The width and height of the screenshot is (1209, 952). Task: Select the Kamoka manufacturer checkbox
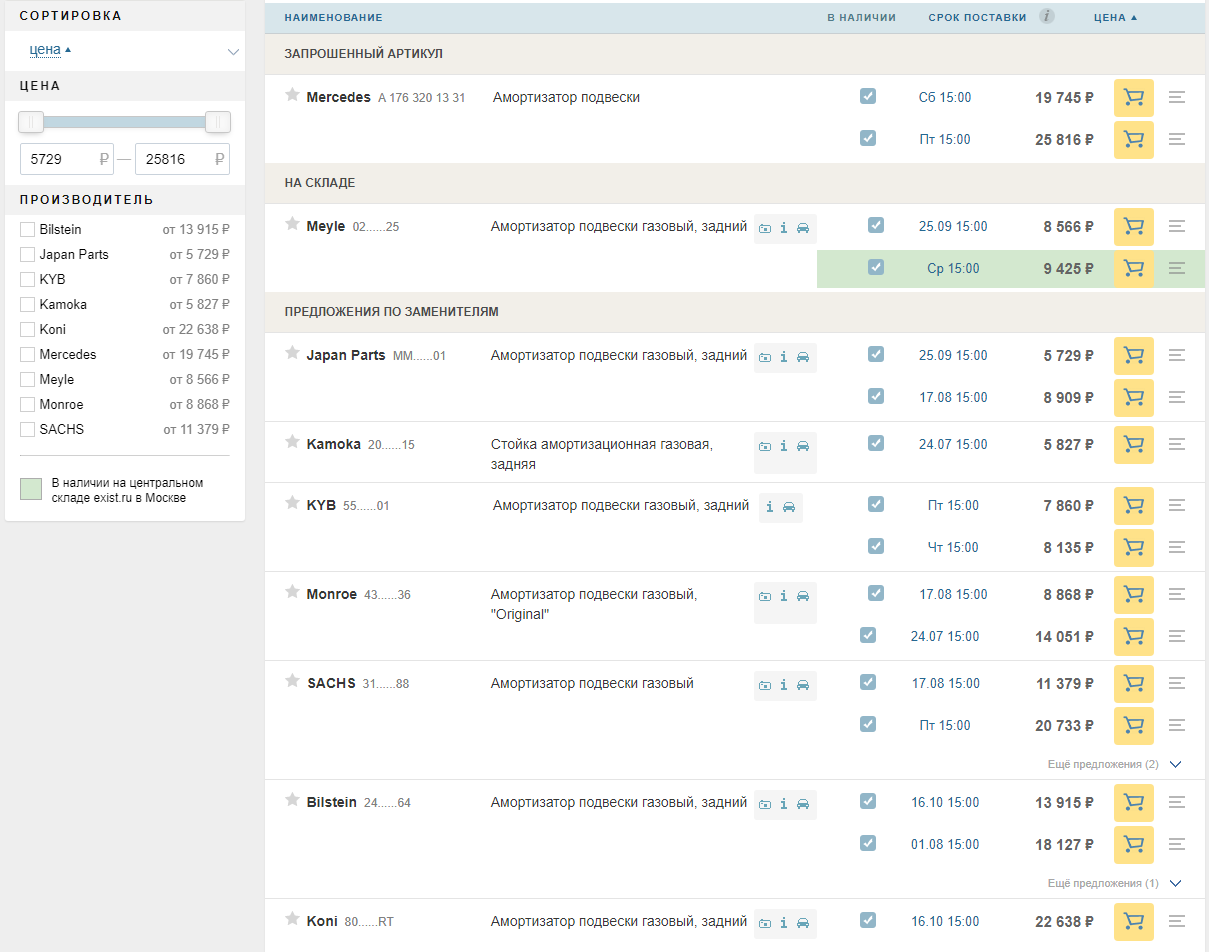pos(28,305)
